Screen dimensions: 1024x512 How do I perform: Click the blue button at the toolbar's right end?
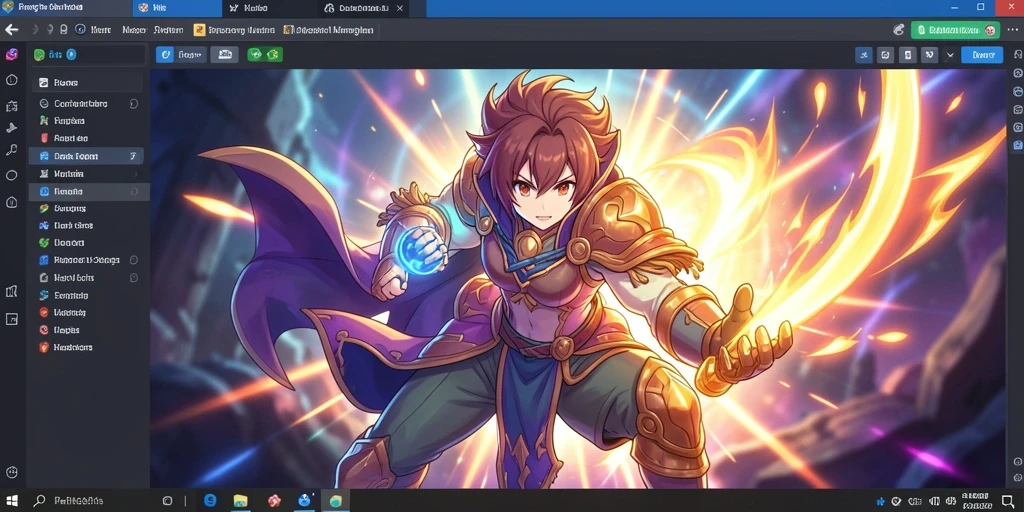click(982, 56)
